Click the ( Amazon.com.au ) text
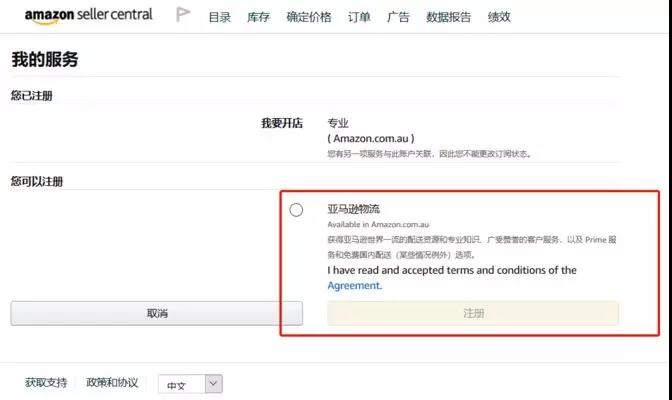 pos(371,138)
